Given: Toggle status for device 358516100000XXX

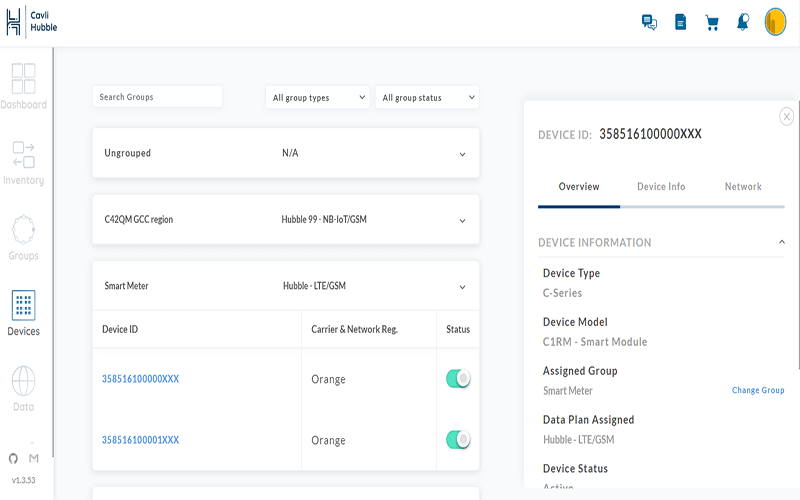Looking at the screenshot, I should (x=458, y=378).
